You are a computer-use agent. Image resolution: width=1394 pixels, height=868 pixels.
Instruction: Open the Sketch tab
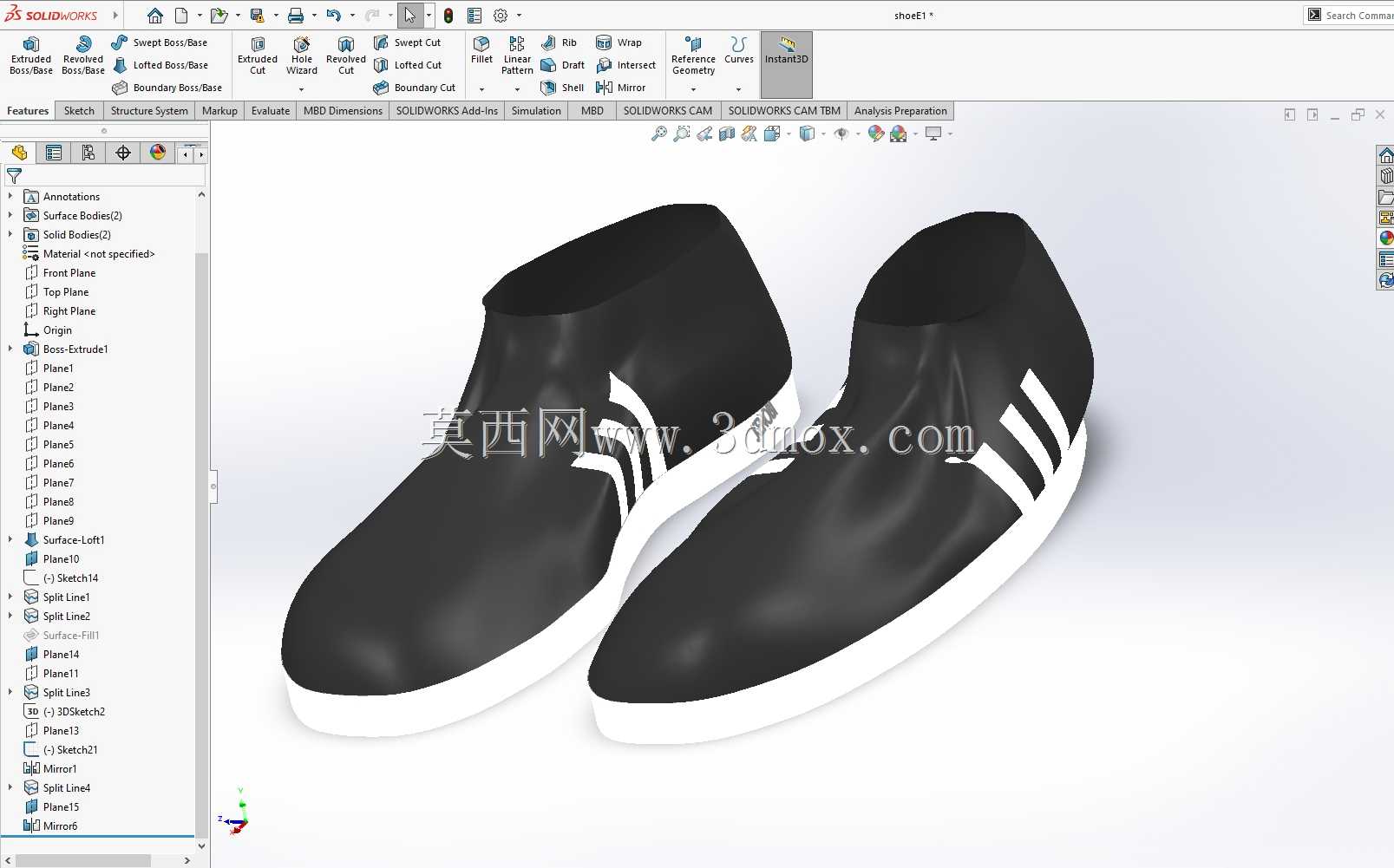point(79,111)
